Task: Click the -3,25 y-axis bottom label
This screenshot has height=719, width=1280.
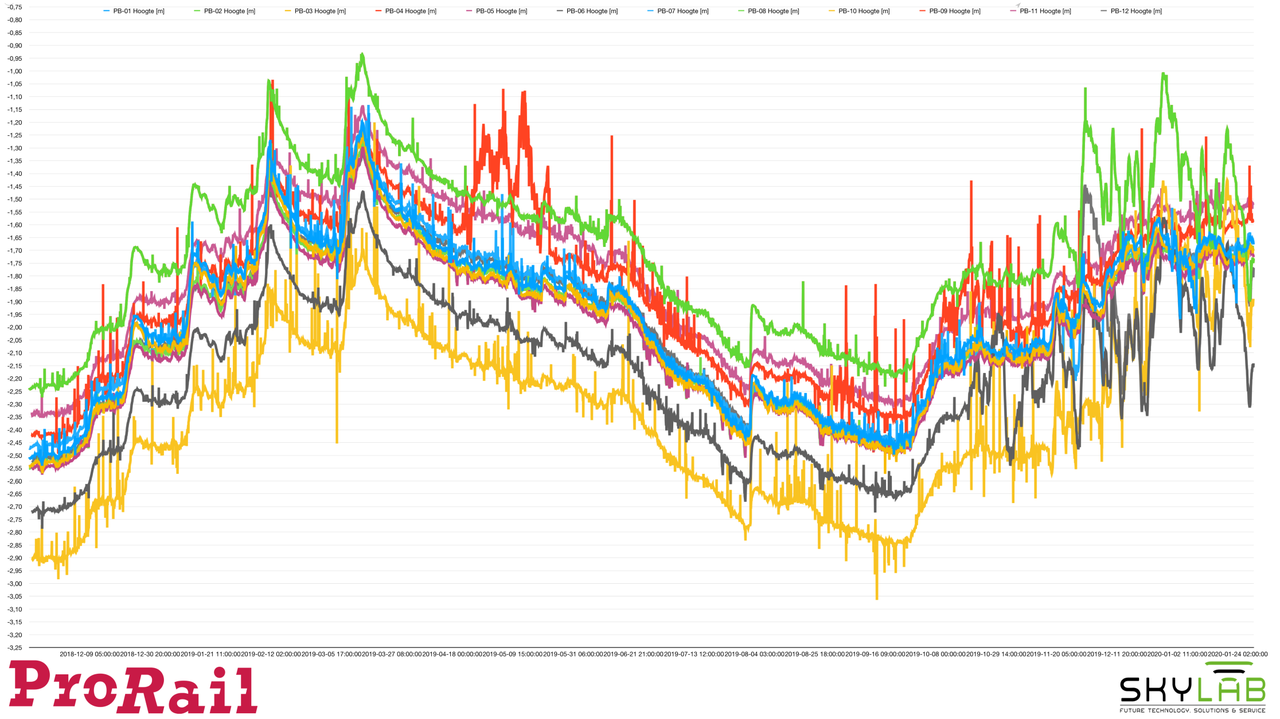Action: click(x=14, y=647)
